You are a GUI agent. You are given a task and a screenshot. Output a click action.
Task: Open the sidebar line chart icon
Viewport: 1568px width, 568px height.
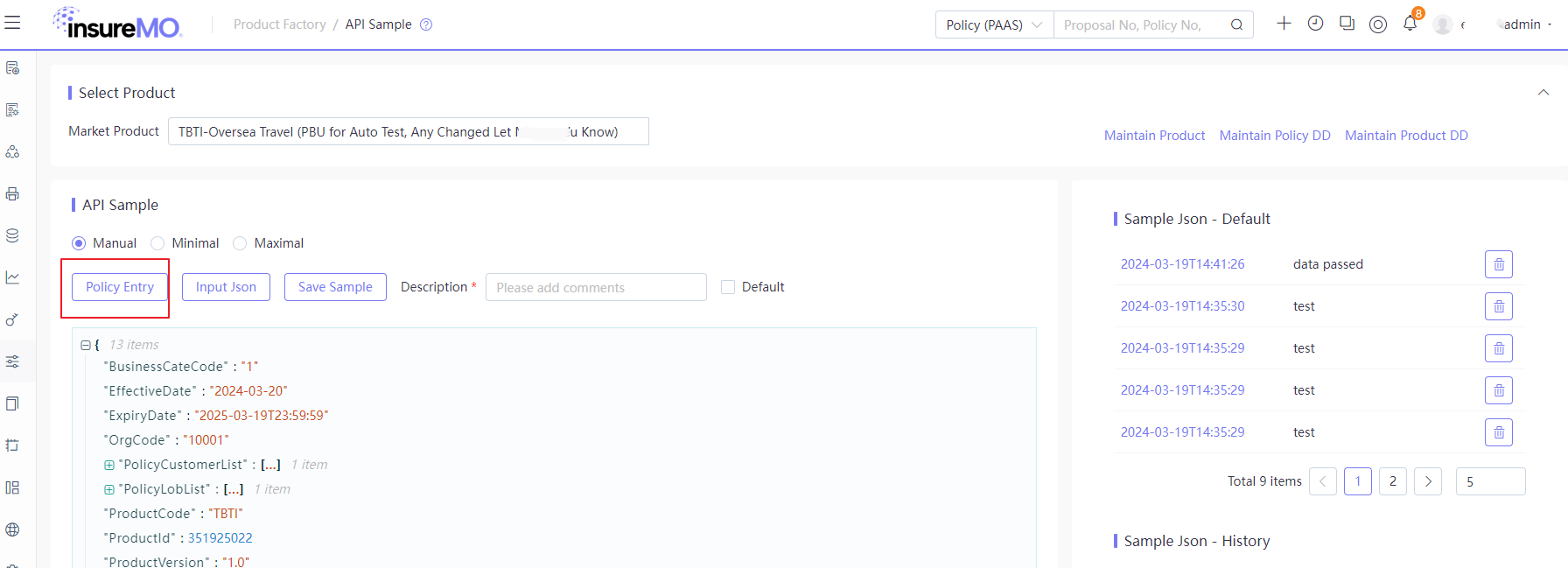(x=12, y=277)
